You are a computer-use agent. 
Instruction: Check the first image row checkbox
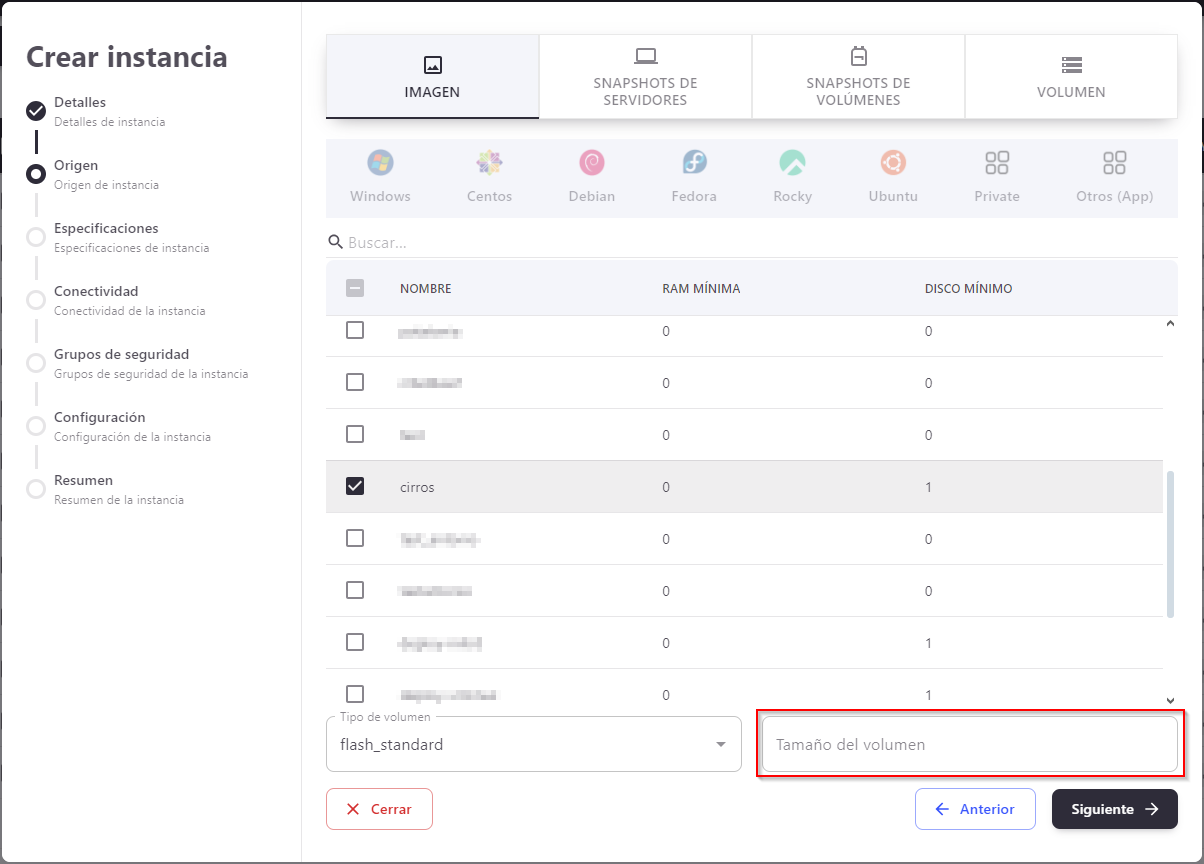(x=355, y=330)
